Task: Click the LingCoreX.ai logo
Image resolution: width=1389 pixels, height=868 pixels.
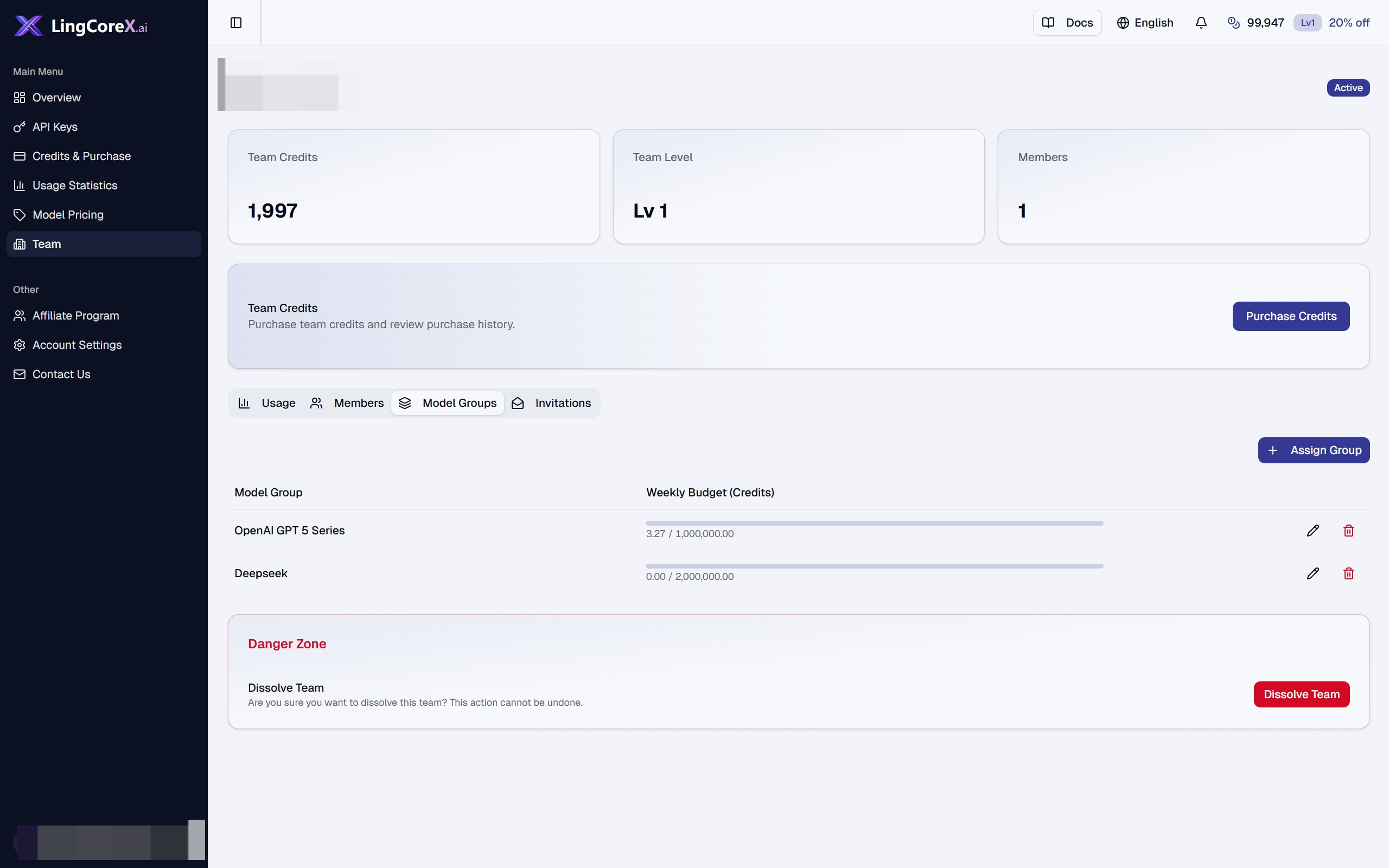Action: coord(81,25)
